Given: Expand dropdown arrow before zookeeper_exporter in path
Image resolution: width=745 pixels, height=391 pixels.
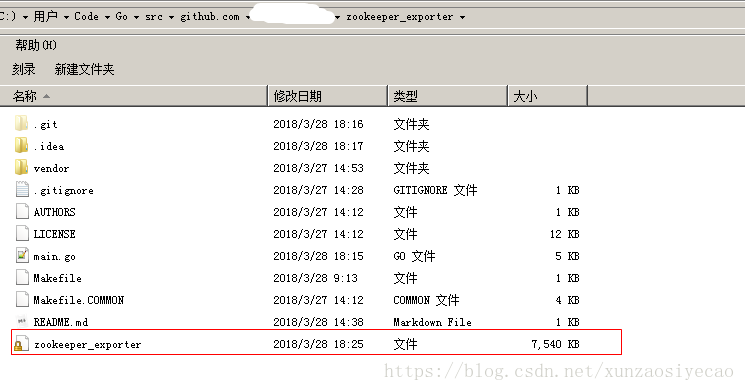Looking at the screenshot, I should tap(337, 17).
